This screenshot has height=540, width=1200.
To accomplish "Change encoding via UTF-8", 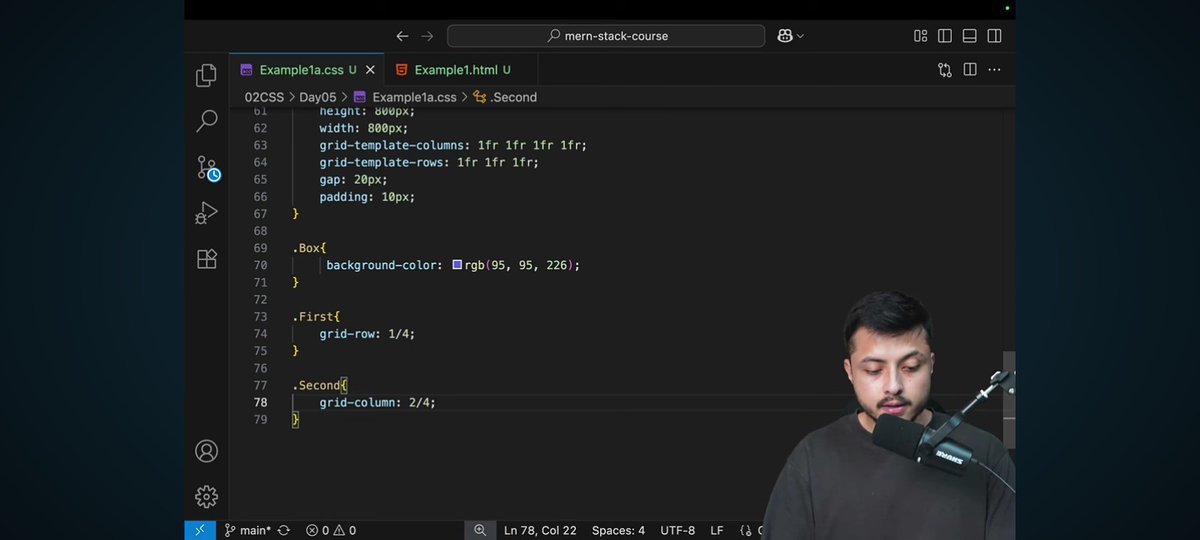I will [x=678, y=530].
